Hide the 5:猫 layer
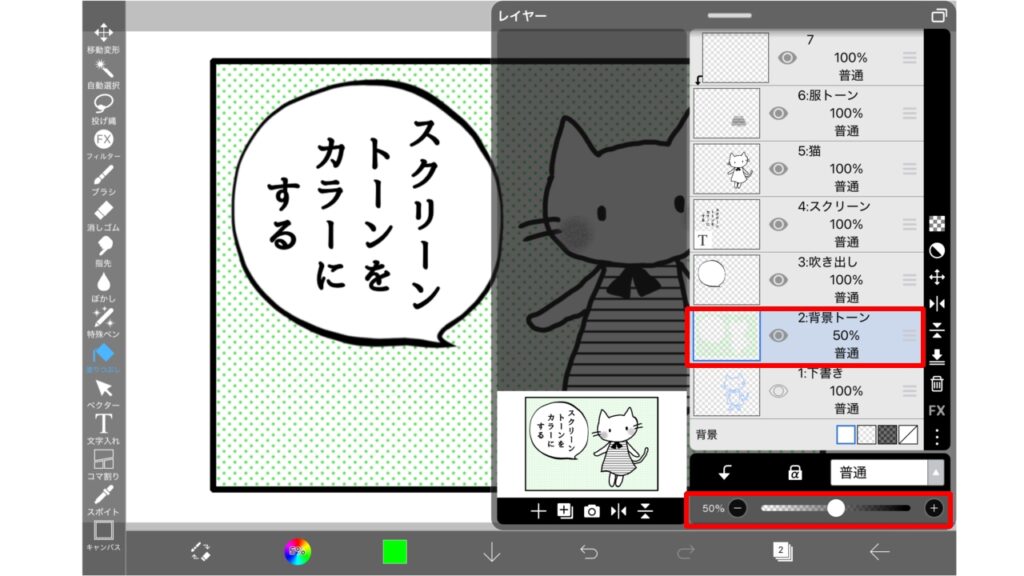This screenshot has width=1024, height=576. tap(779, 169)
